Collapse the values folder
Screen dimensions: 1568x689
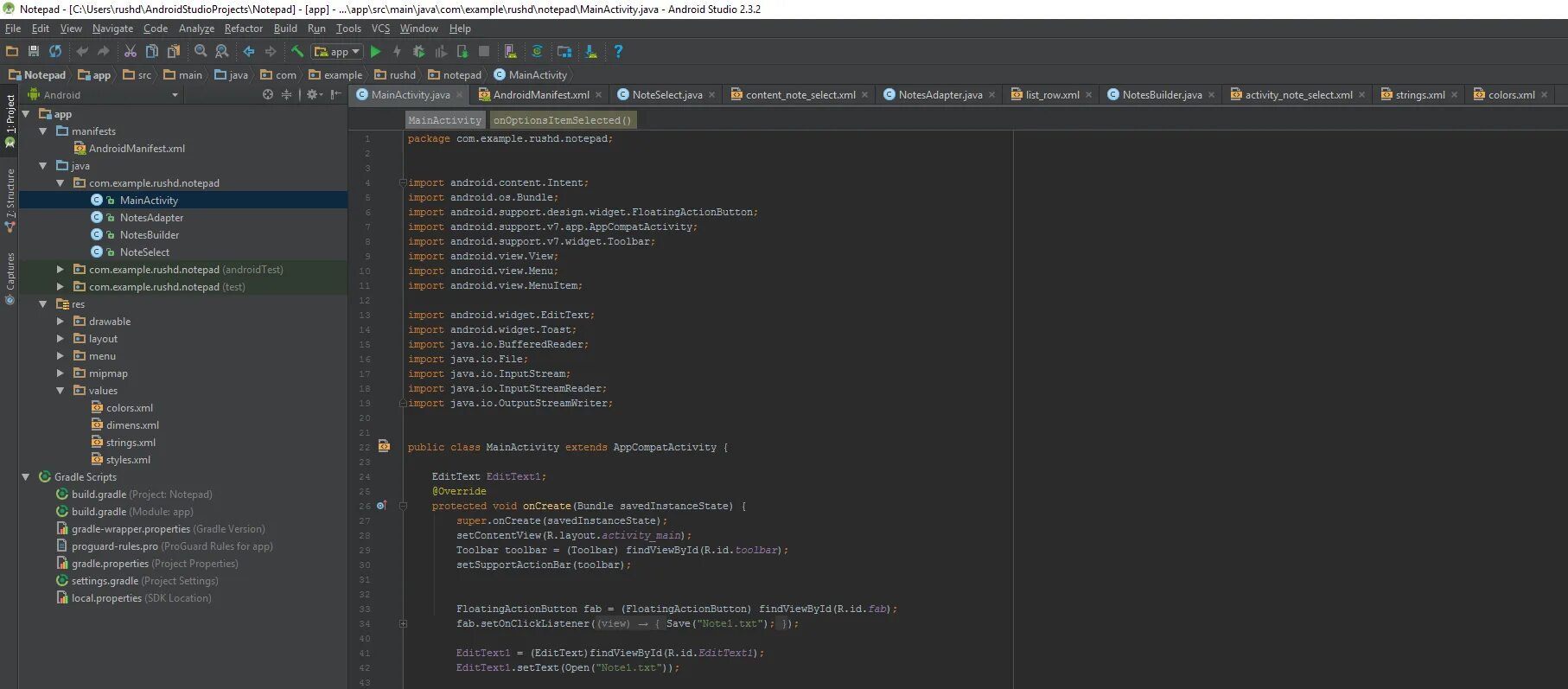click(61, 391)
